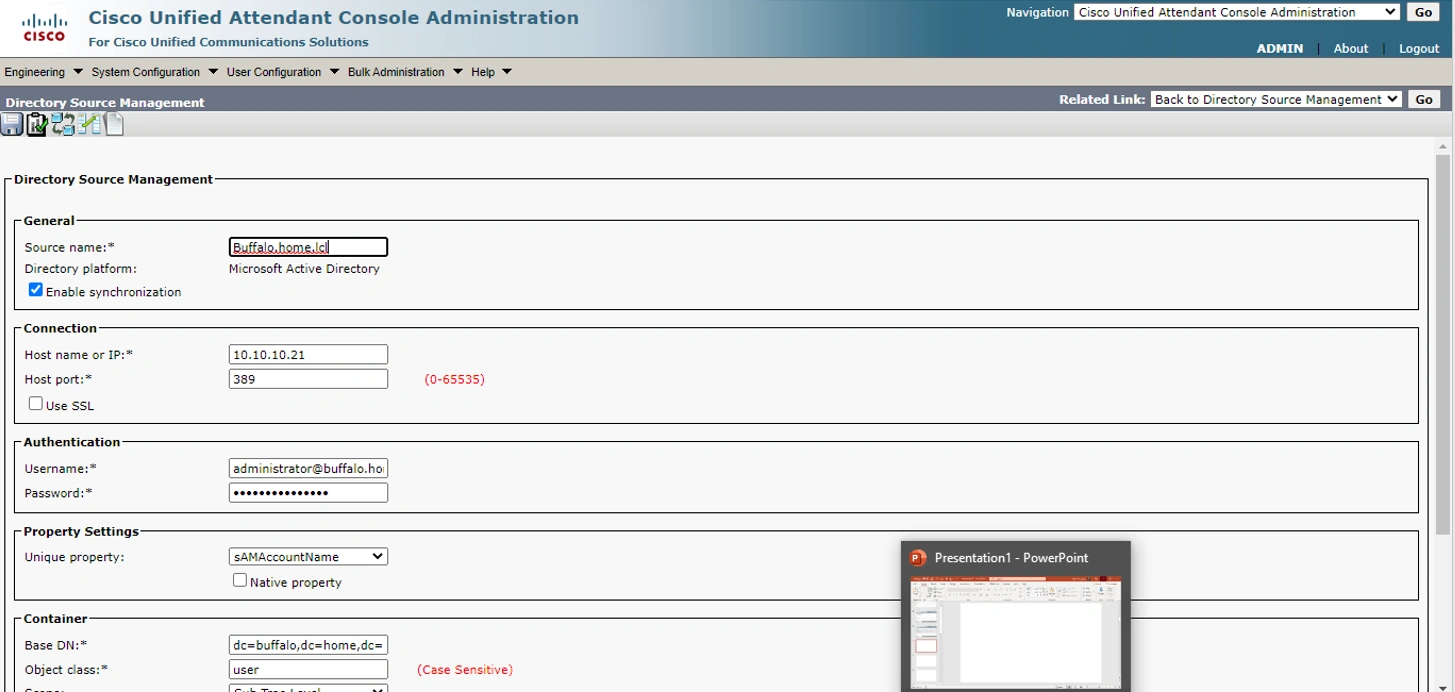Screen dimensions: 1455x692
Task: Open the Unique property sAMAccountName dropdown
Action: 308,557
